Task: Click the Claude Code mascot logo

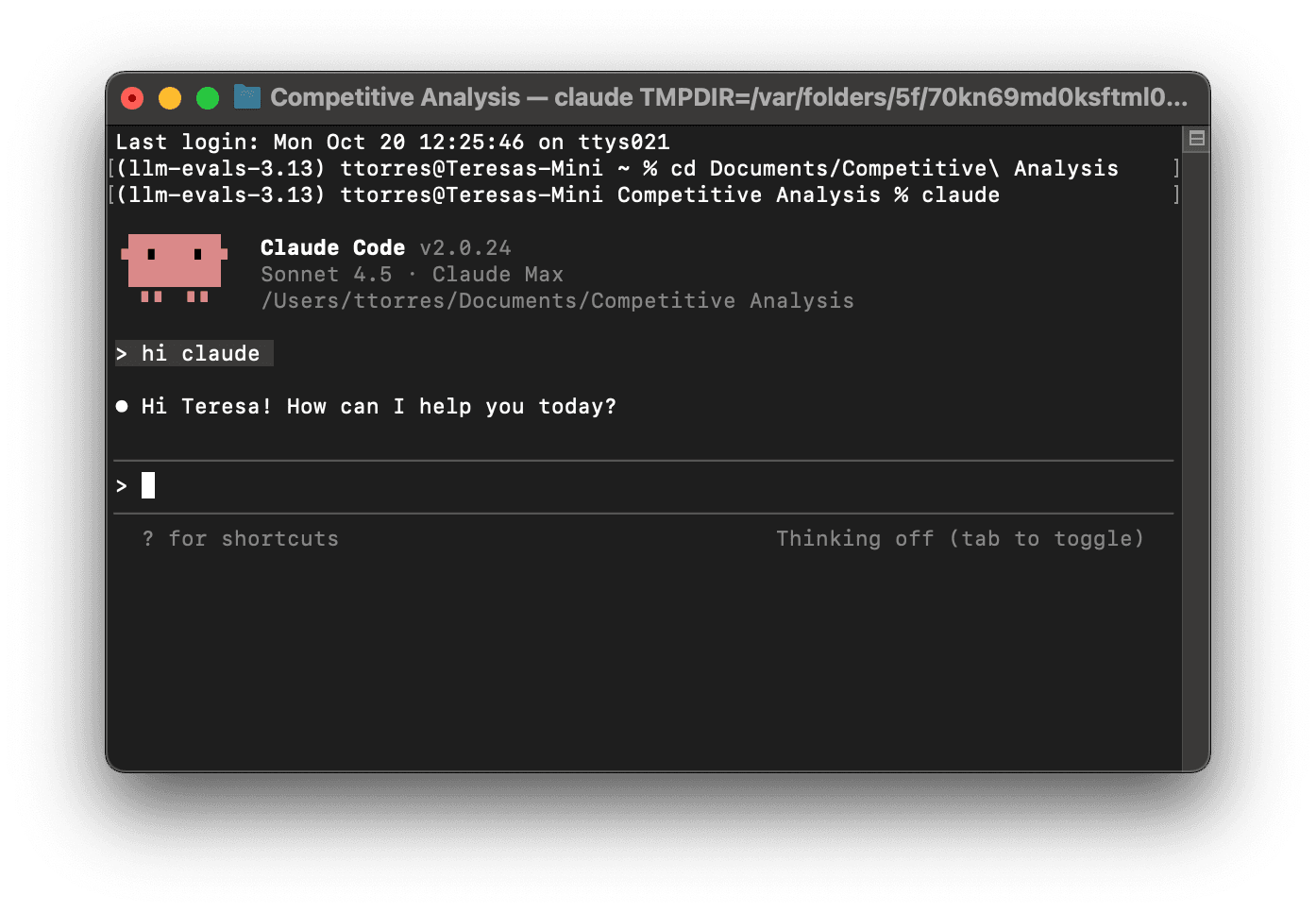Action: coord(174,269)
